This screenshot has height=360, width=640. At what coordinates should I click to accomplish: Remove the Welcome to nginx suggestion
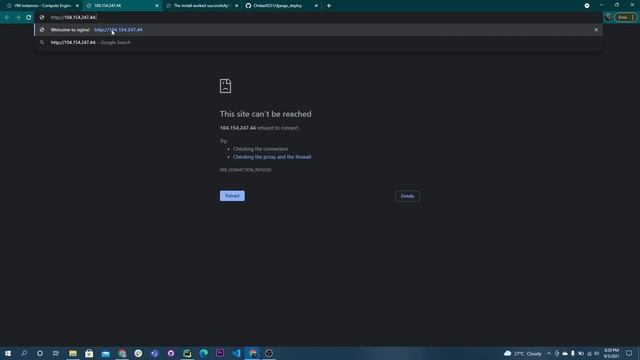(596, 30)
